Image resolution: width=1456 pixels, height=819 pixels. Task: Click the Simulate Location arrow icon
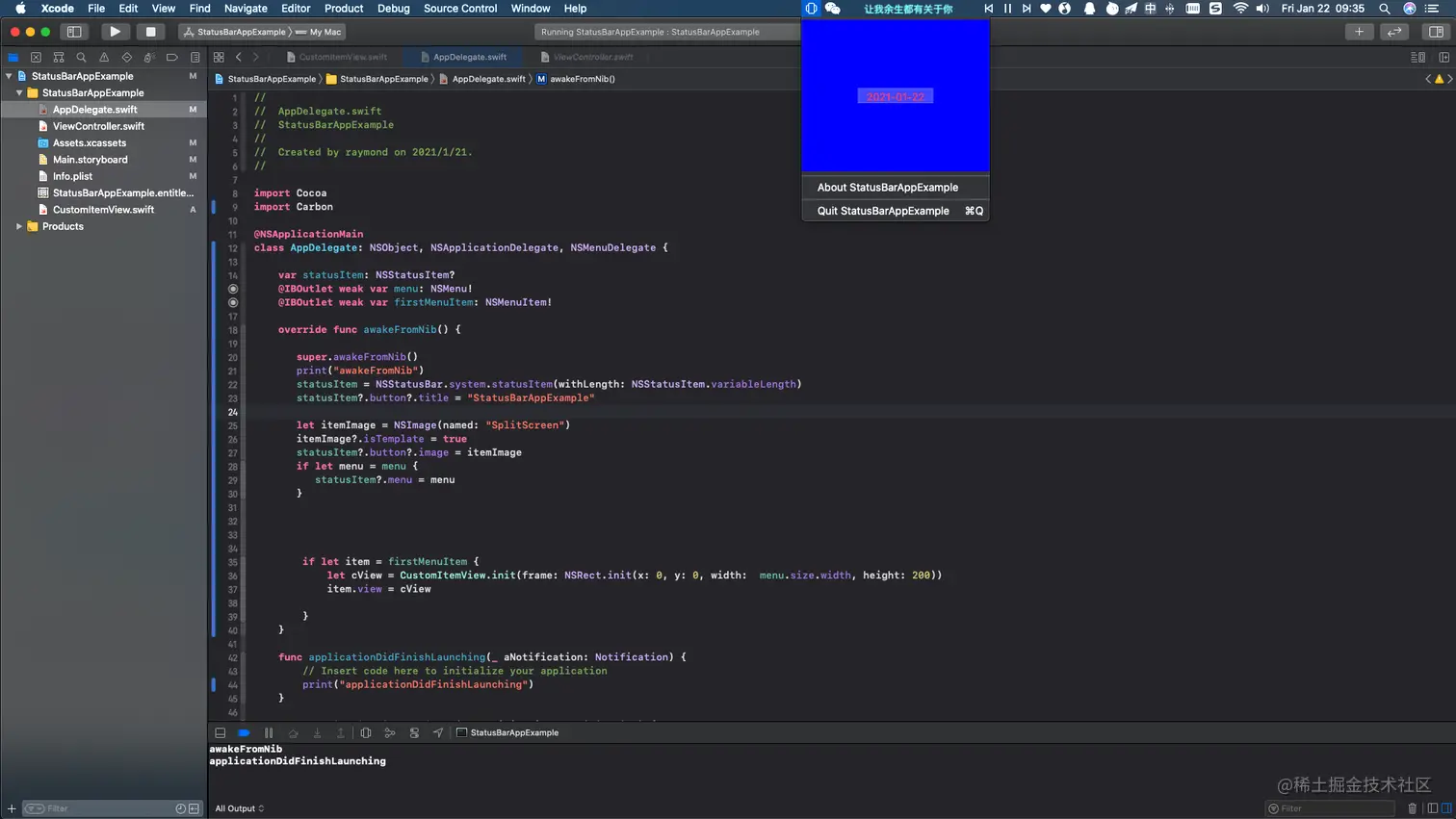tap(438, 733)
